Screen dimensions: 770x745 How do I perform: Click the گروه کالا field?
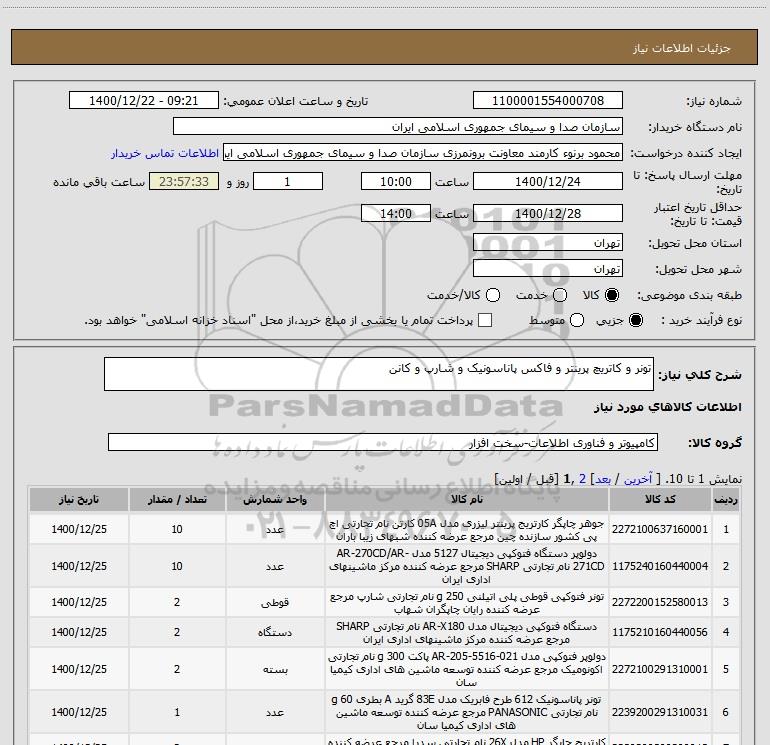click(383, 442)
